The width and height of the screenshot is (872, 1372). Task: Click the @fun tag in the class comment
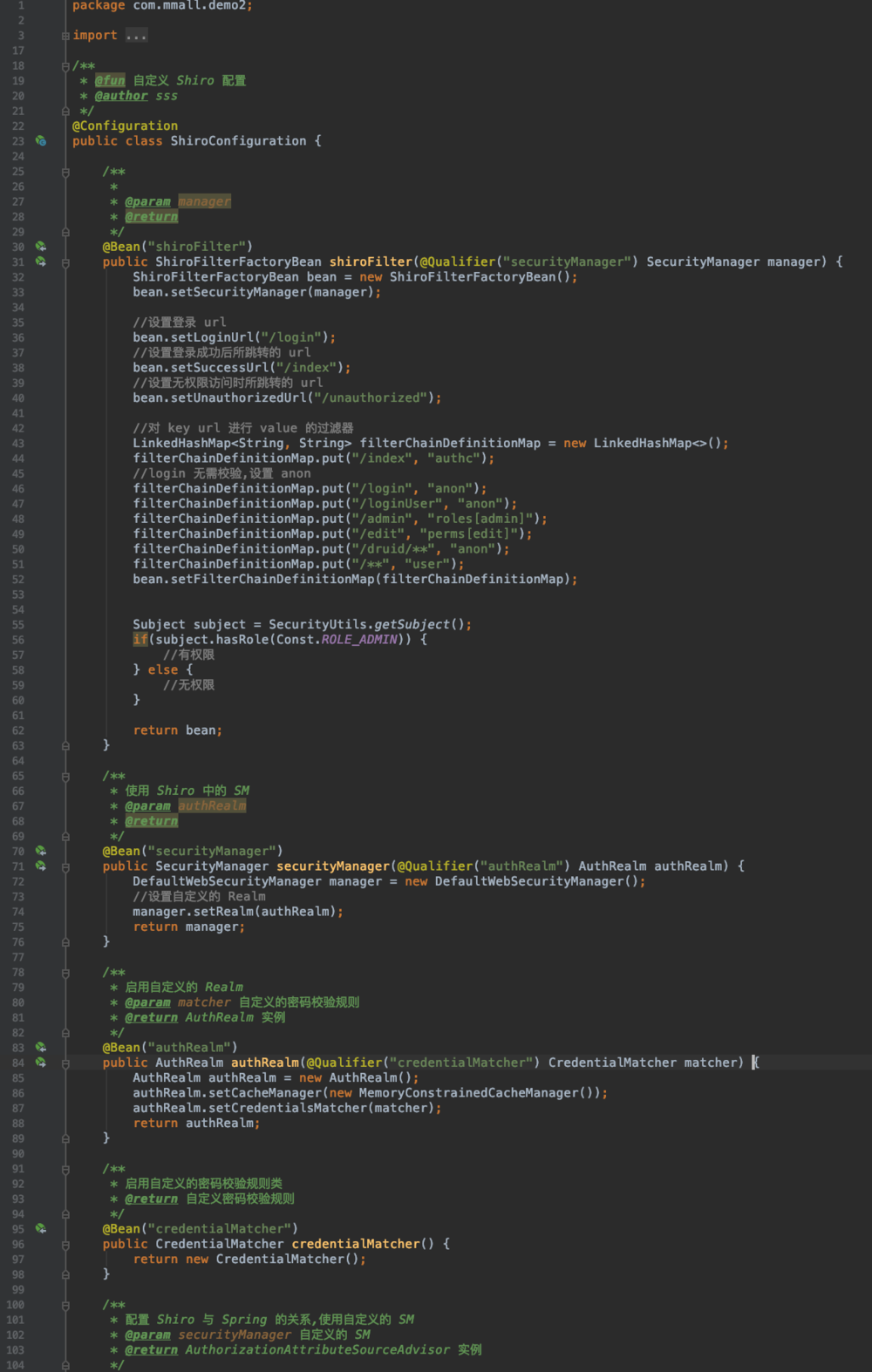click(x=110, y=80)
